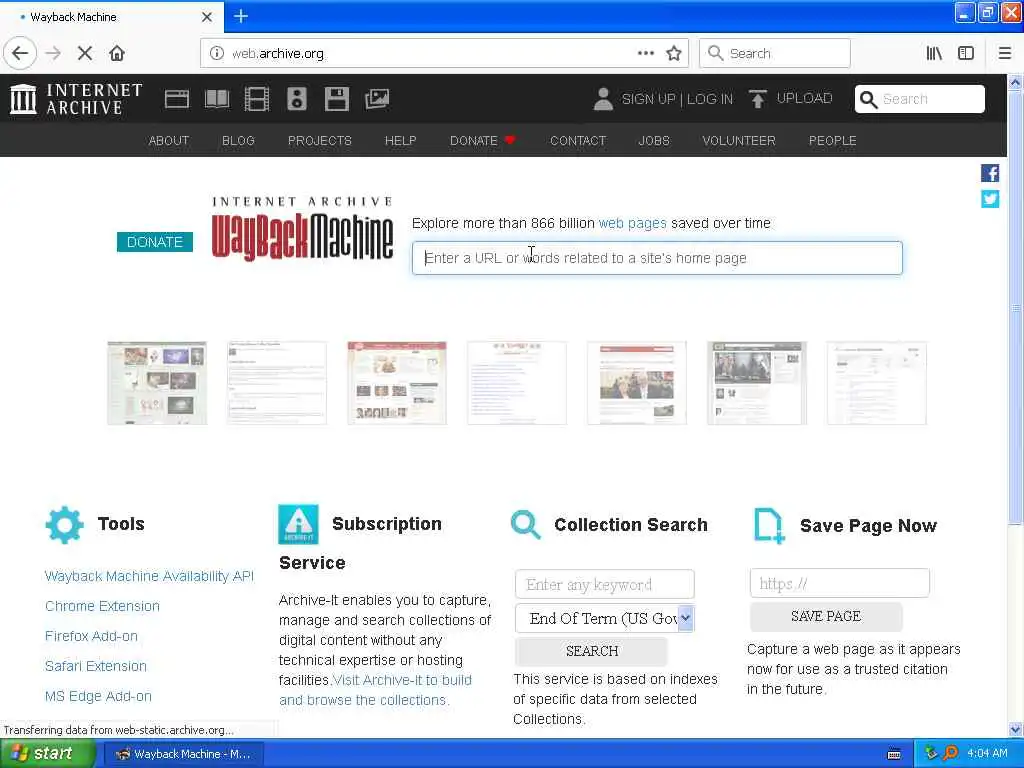Open the Windows start button
This screenshot has width=1024, height=768.
pyautogui.click(x=47, y=753)
